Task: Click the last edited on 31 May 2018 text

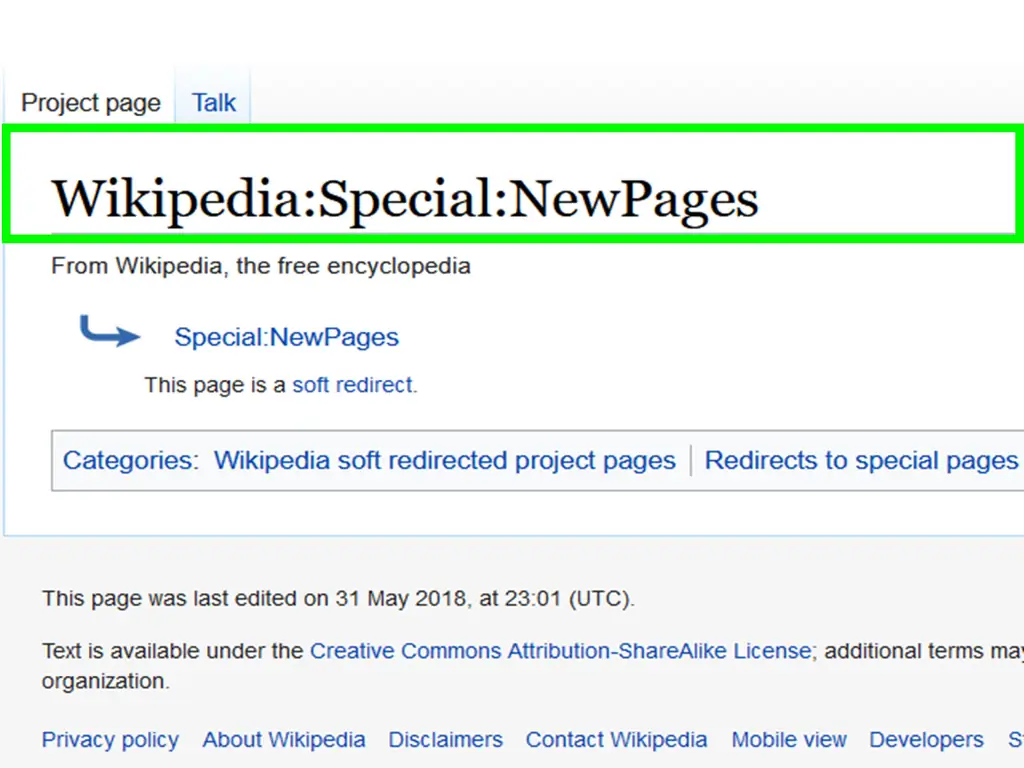Action: [338, 598]
